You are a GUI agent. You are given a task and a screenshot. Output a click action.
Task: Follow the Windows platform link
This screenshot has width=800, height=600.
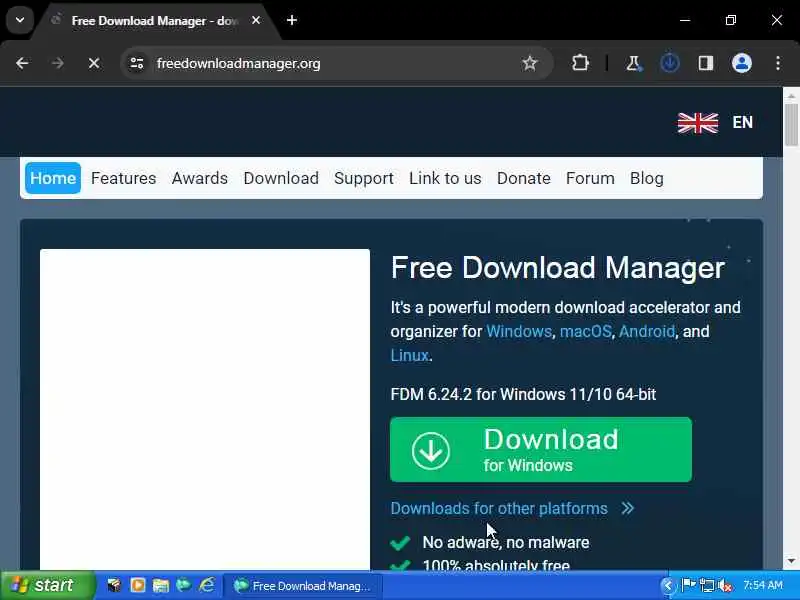pos(519,331)
